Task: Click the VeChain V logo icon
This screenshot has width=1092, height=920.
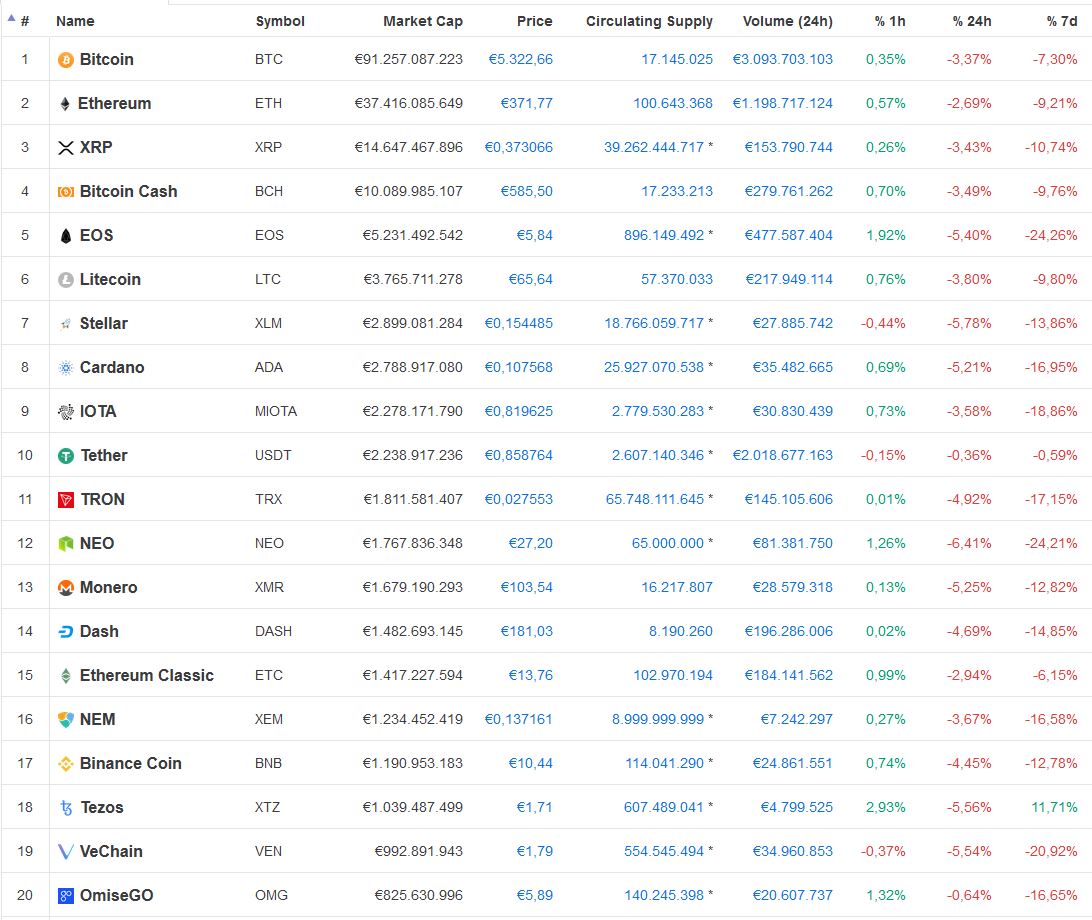Action: (x=65, y=852)
